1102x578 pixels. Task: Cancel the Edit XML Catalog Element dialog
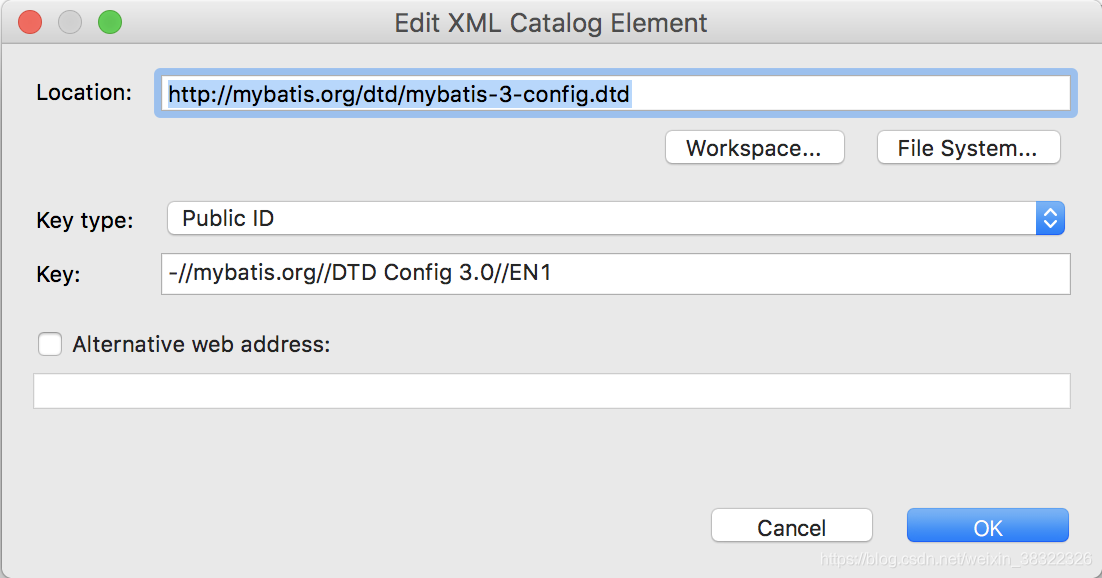(791, 526)
